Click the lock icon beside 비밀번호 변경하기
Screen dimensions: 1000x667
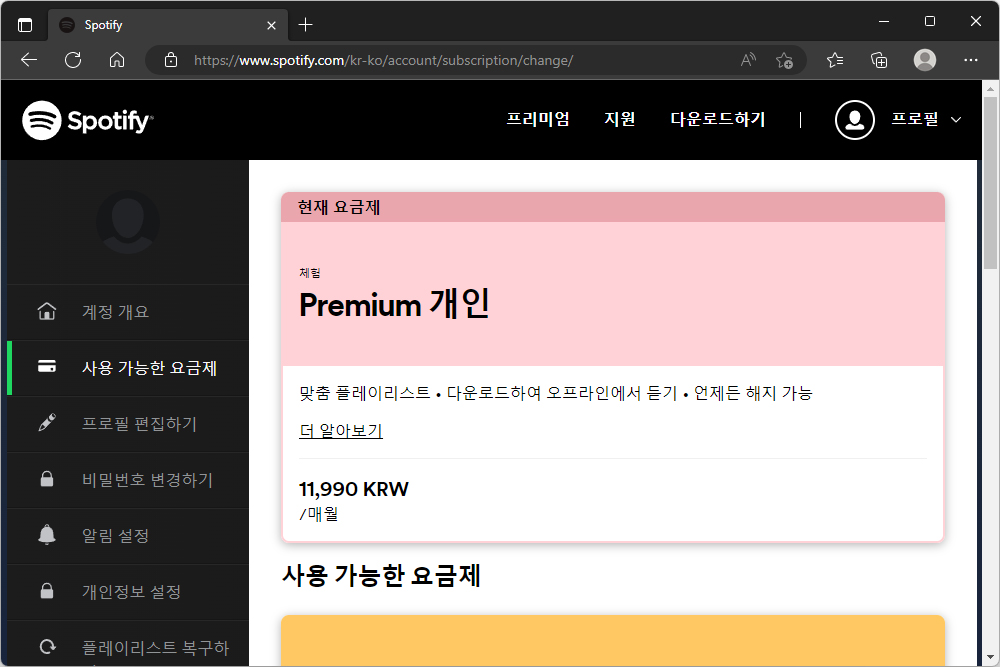click(47, 479)
